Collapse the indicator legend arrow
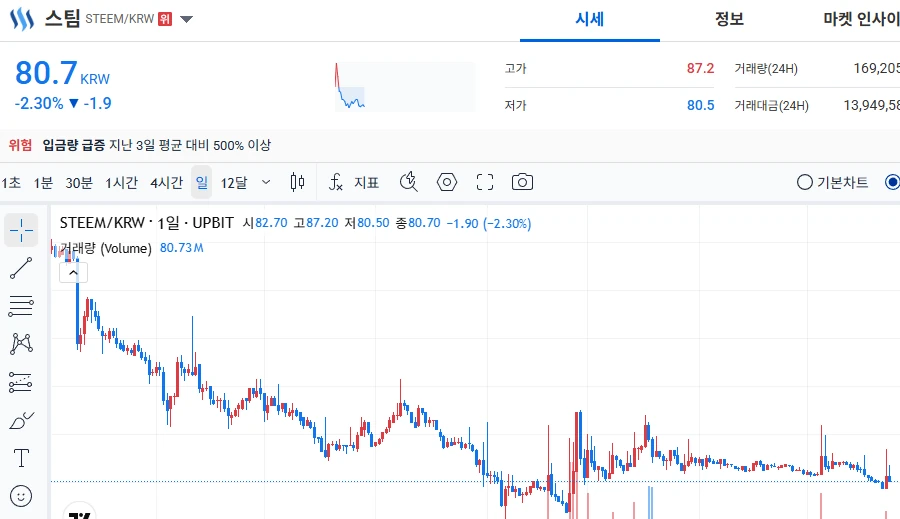Viewport: 900px width, 519px height. pyautogui.click(x=73, y=273)
